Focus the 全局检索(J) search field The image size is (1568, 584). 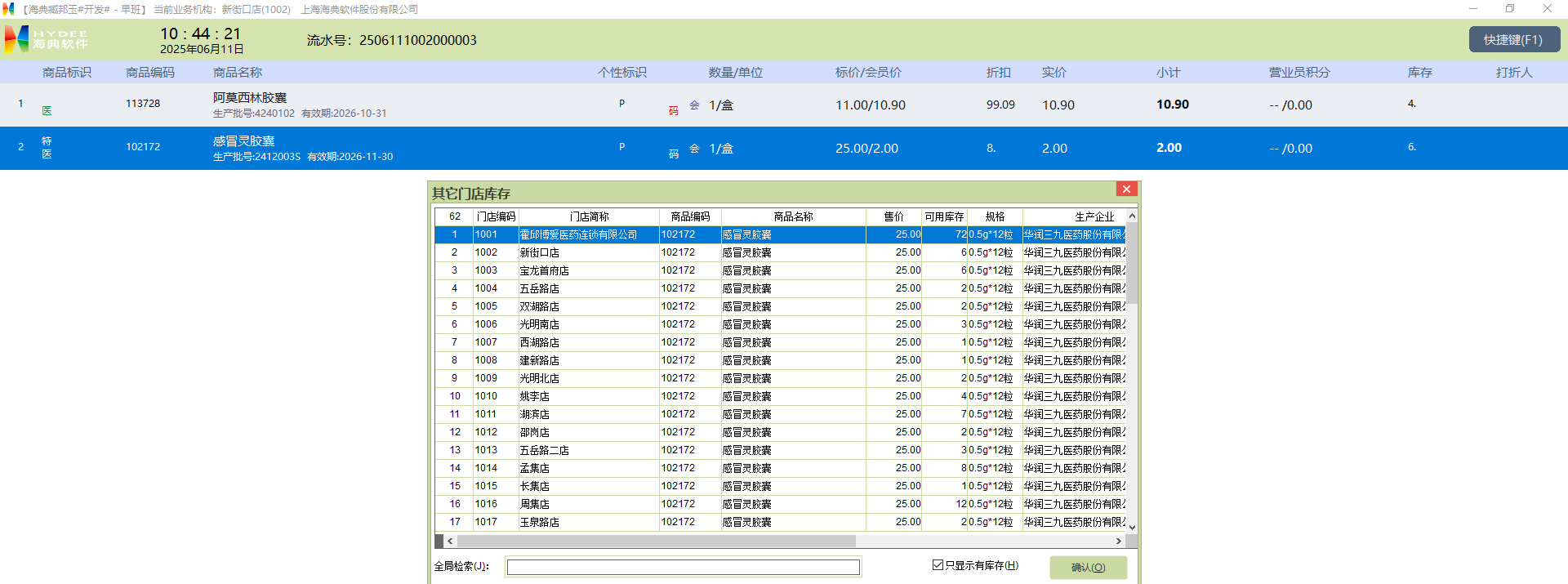(683, 567)
